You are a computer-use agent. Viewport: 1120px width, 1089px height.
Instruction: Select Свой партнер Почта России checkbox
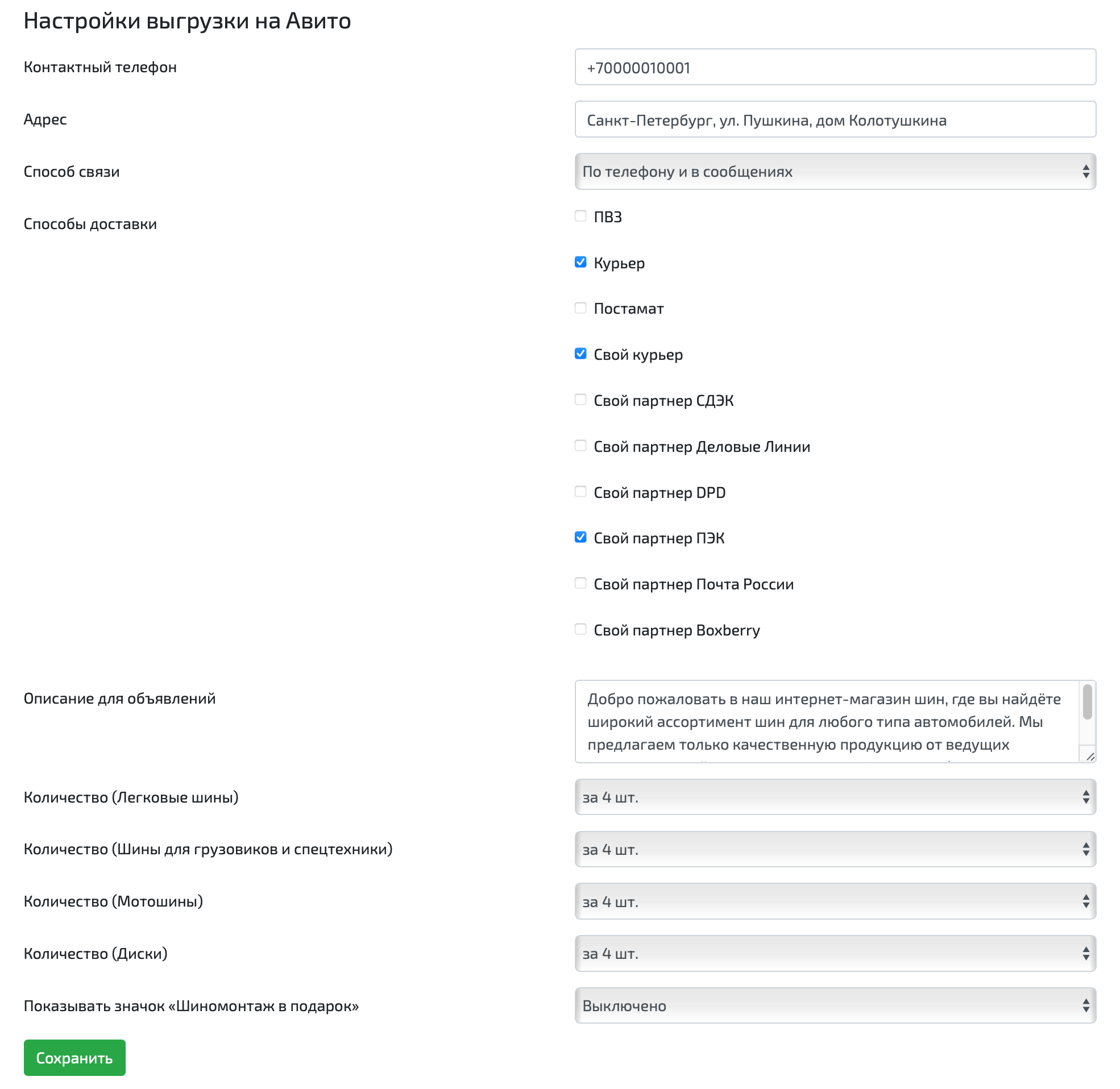pyautogui.click(x=580, y=583)
